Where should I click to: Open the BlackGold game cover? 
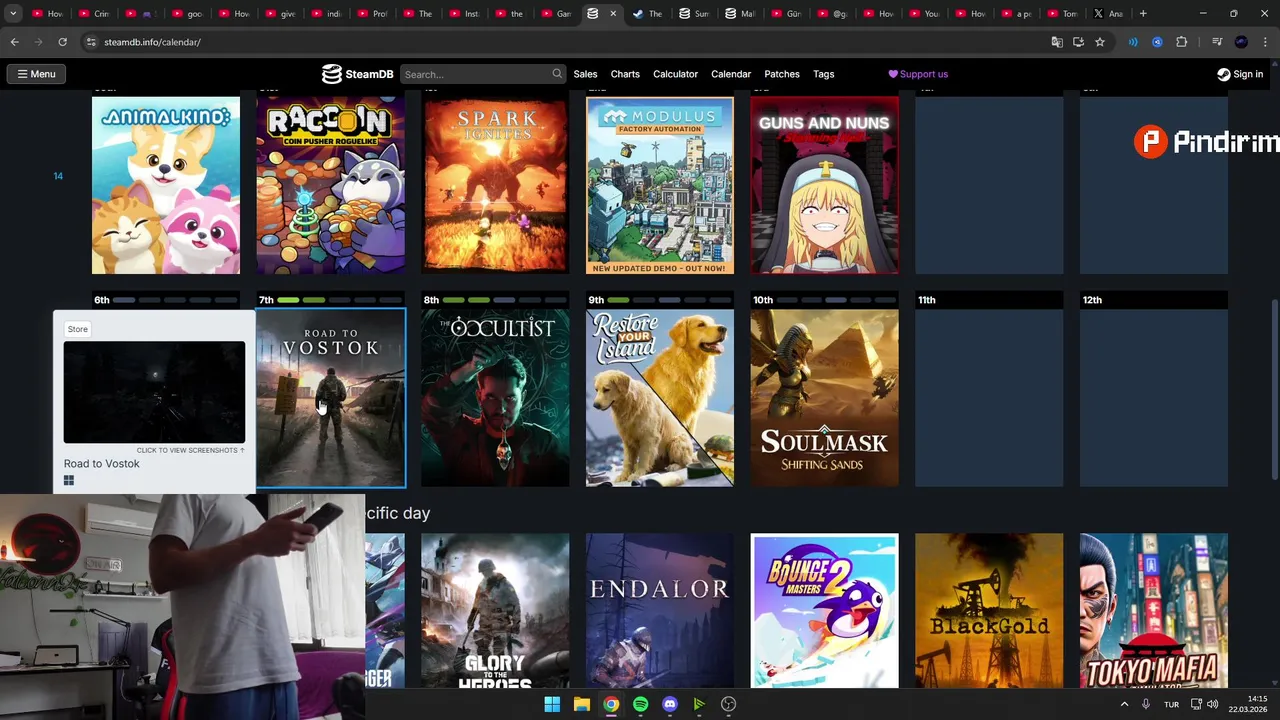coord(989,611)
